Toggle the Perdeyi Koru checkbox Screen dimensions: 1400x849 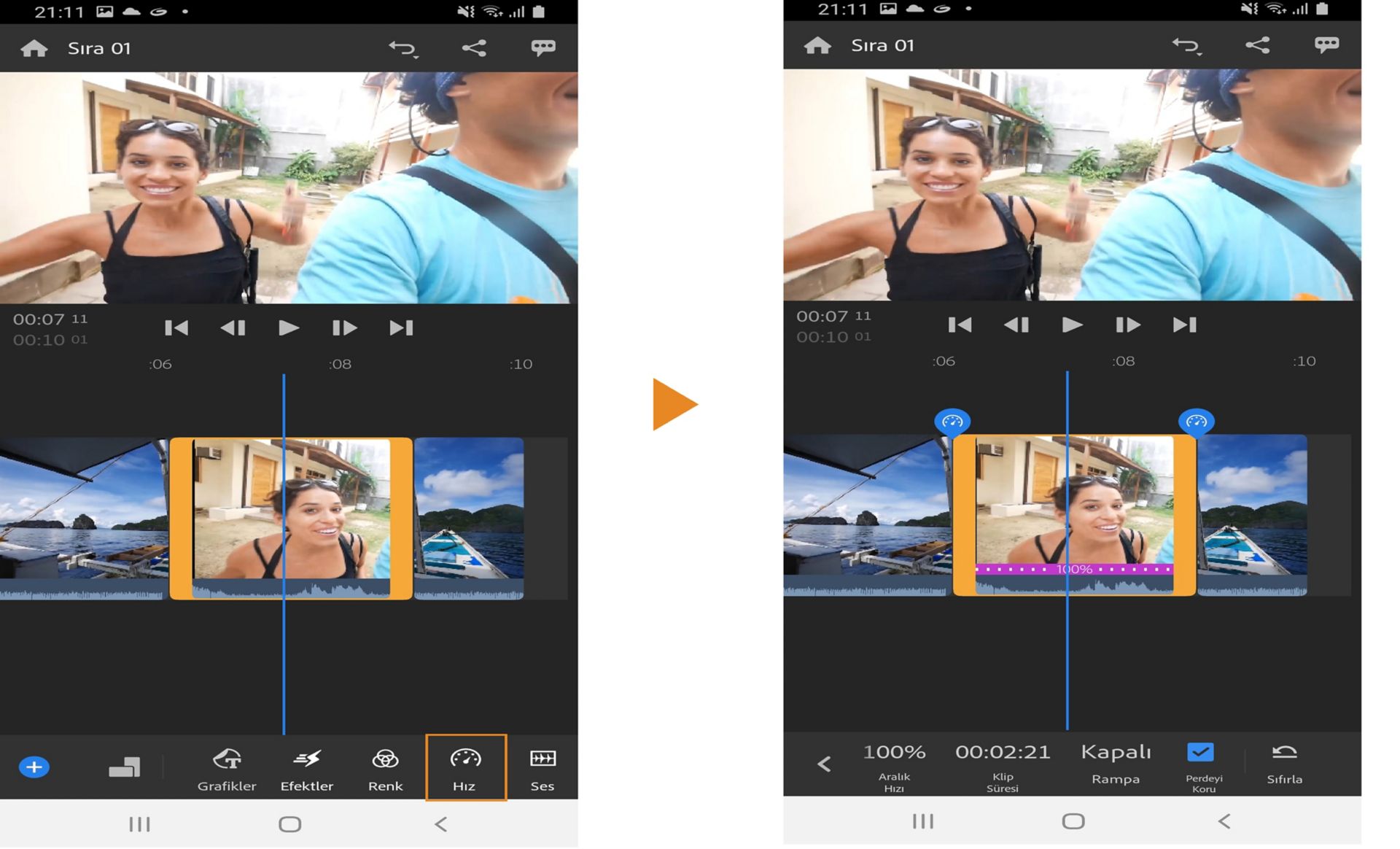[x=1199, y=753]
